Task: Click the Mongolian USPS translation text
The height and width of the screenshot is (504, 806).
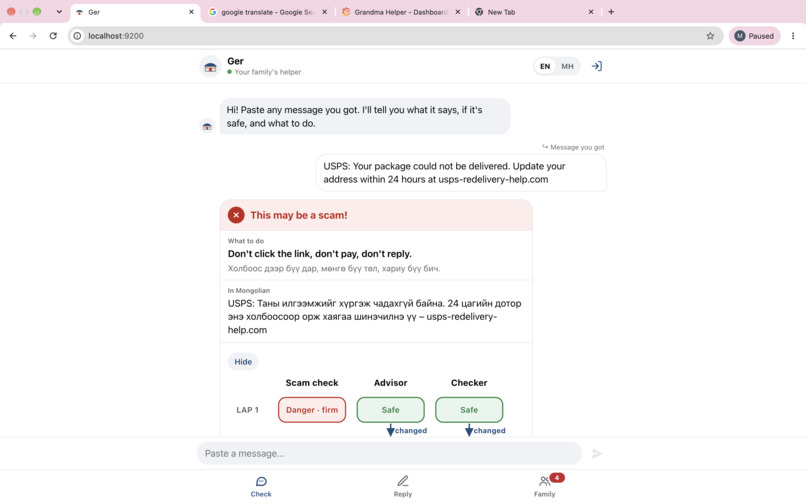Action: pyautogui.click(x=375, y=316)
